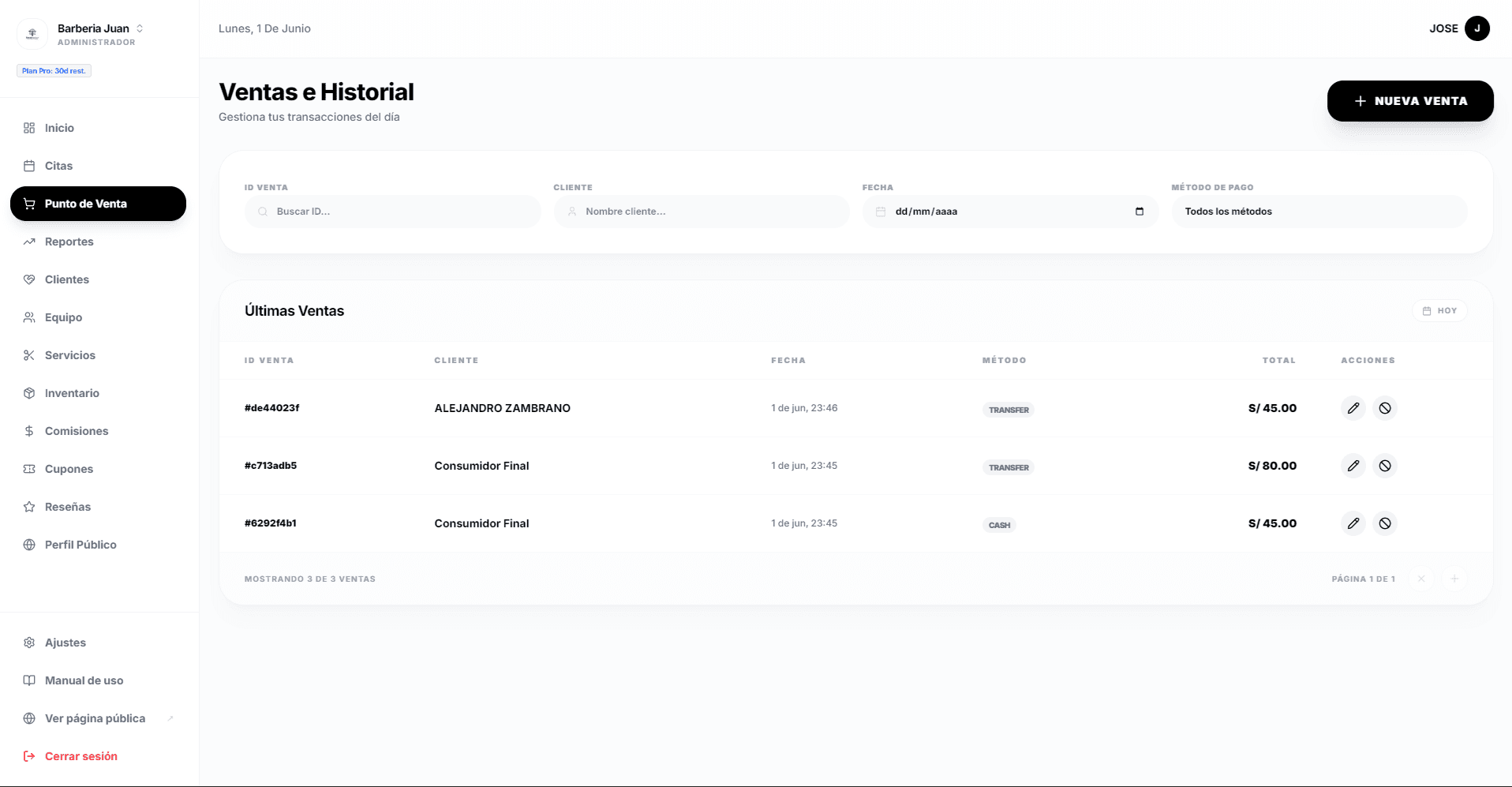Image resolution: width=1512 pixels, height=787 pixels.
Task: Click the Buscar ID search field
Action: 393,212
